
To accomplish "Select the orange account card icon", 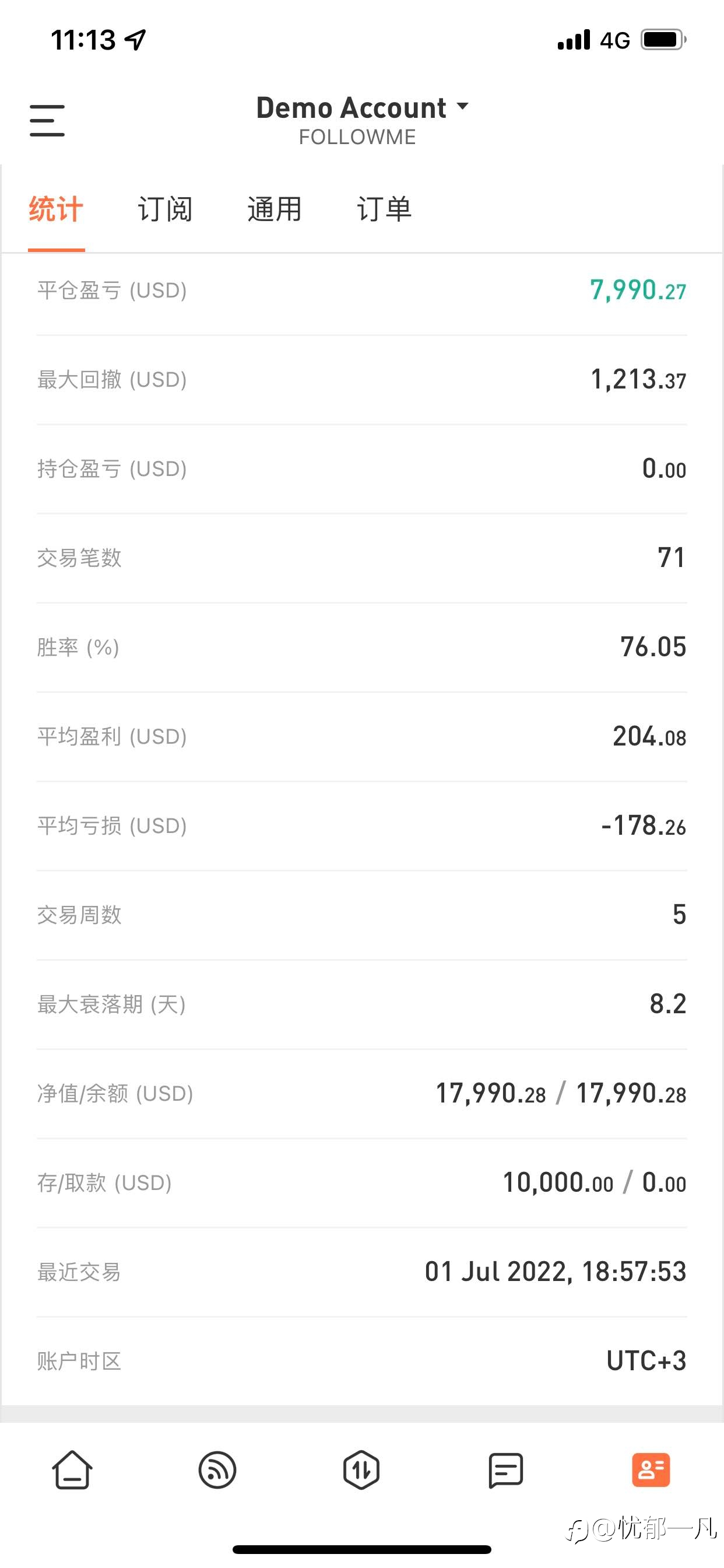I will [651, 1470].
